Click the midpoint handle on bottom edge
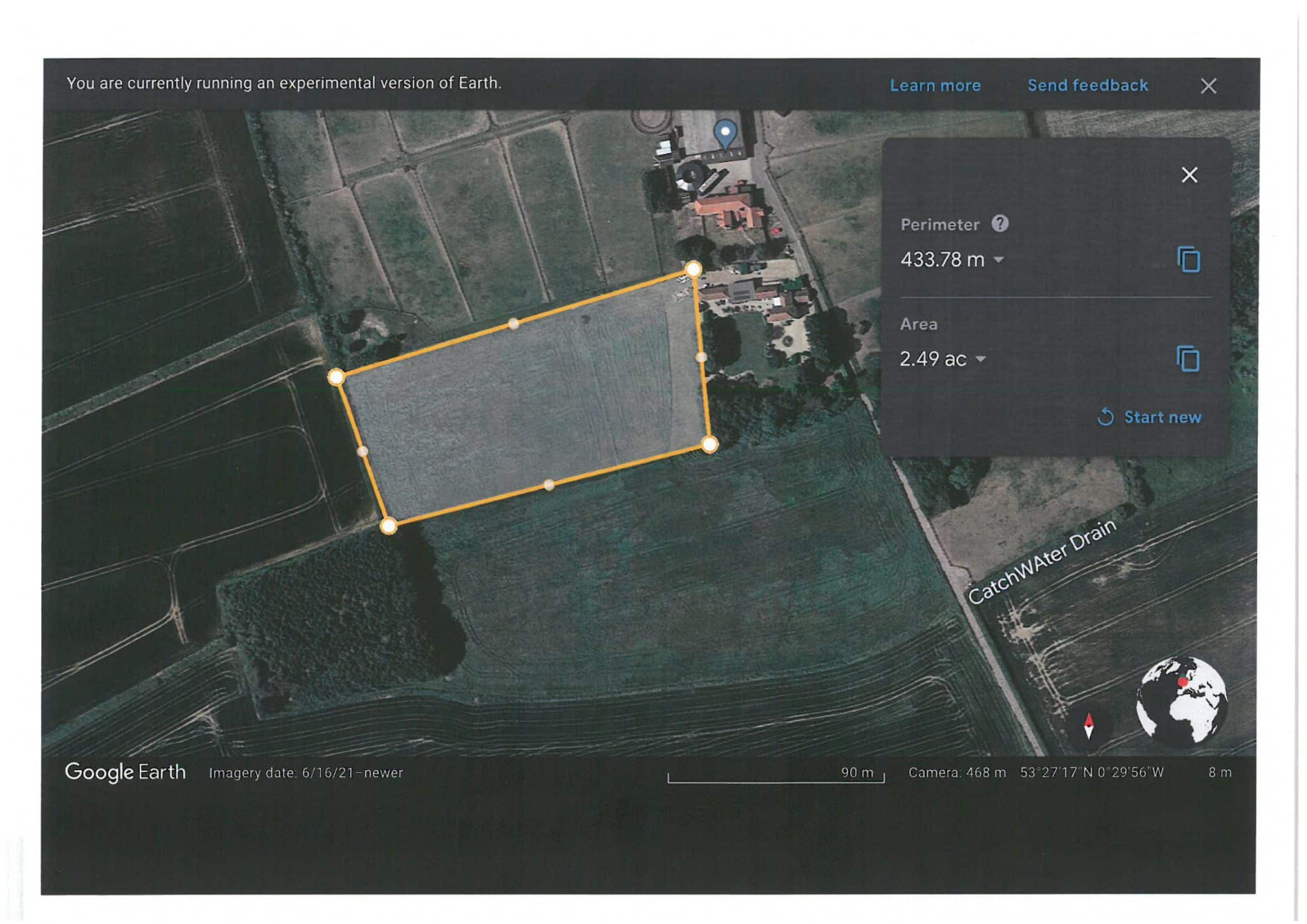This screenshot has width=1307, height=924. (549, 485)
